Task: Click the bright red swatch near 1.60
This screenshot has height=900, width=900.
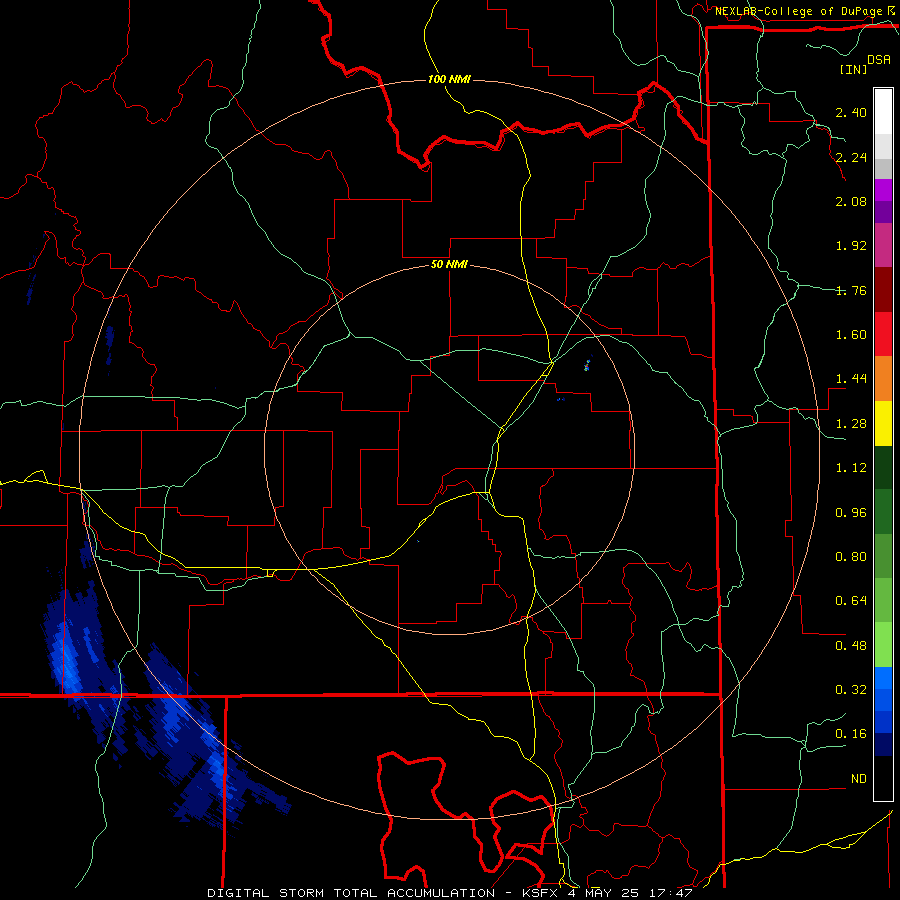Action: [883, 334]
